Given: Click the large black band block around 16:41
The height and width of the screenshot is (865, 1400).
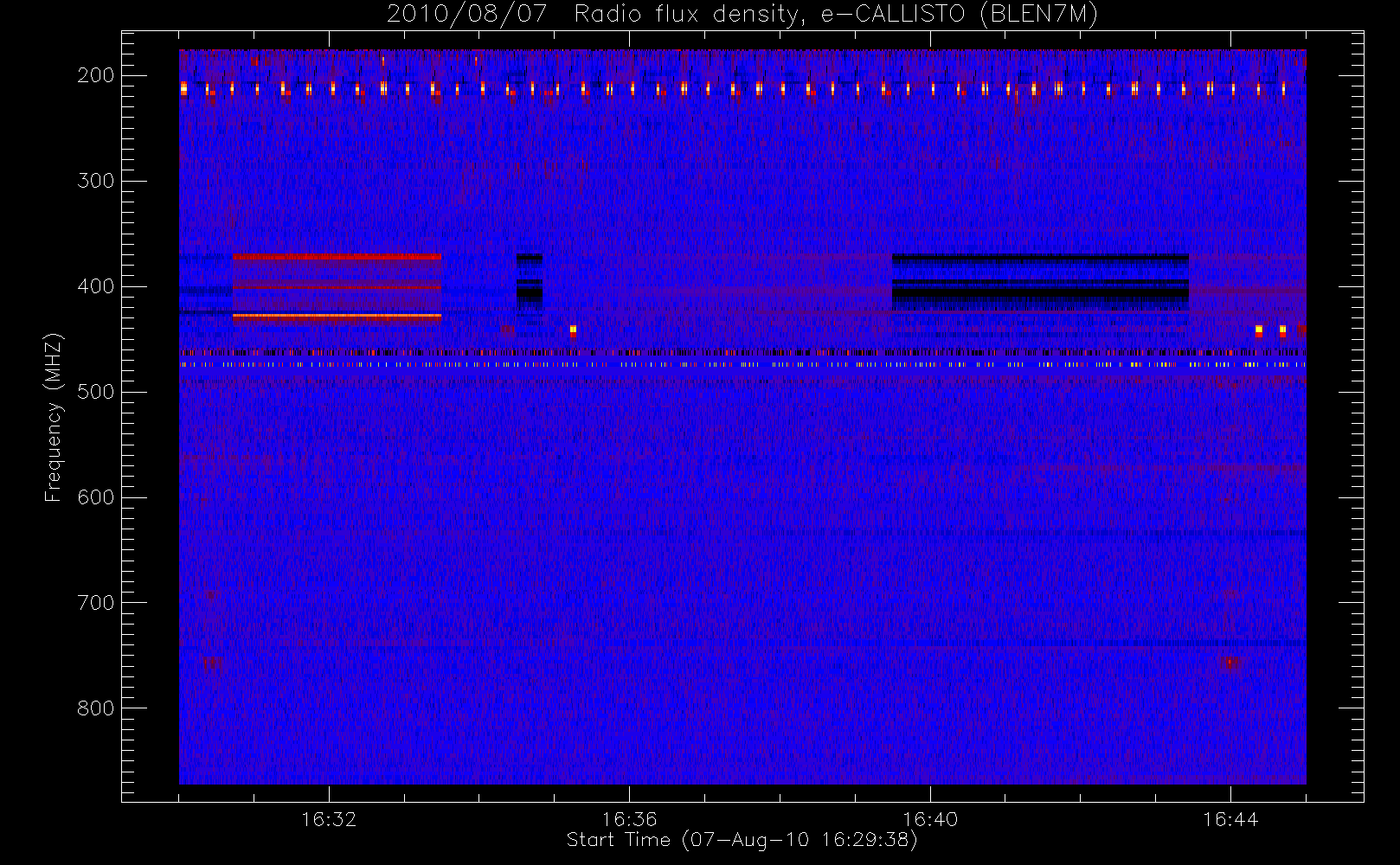Looking at the screenshot, I should point(1040,283).
